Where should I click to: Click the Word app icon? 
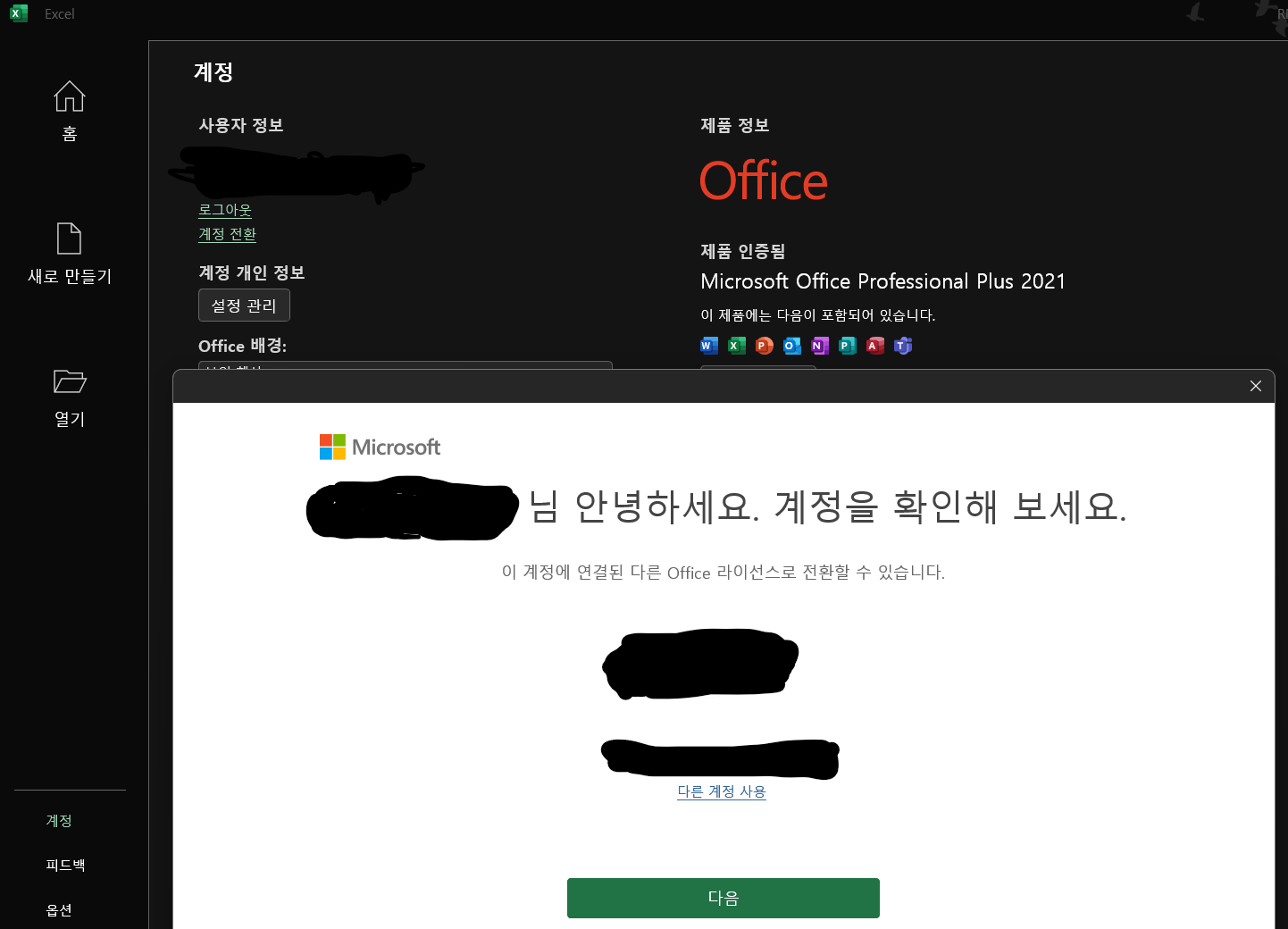click(709, 346)
